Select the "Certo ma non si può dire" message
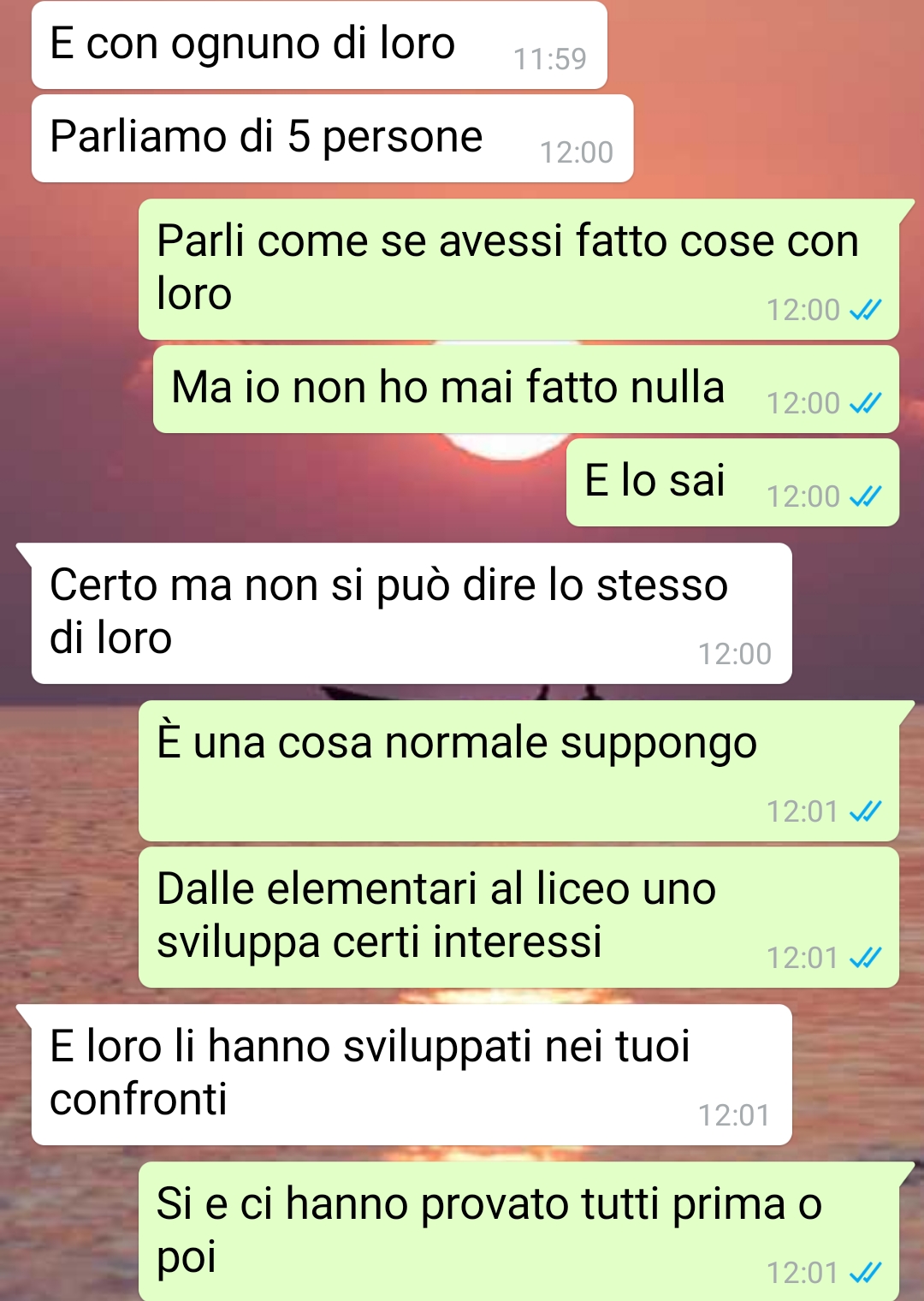 tap(412, 613)
